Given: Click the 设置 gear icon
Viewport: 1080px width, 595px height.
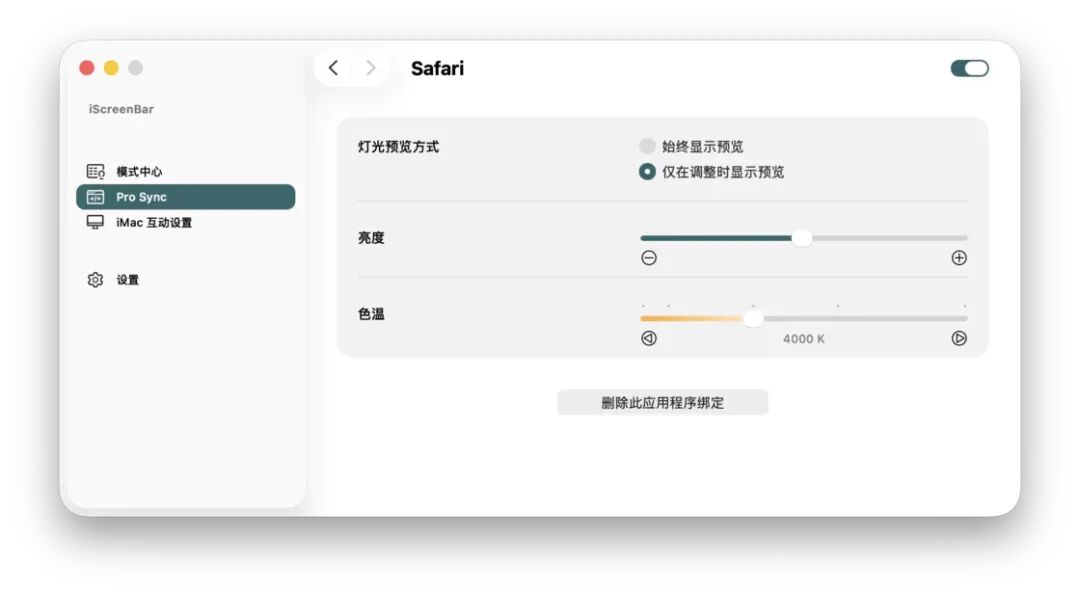Looking at the screenshot, I should click(95, 280).
